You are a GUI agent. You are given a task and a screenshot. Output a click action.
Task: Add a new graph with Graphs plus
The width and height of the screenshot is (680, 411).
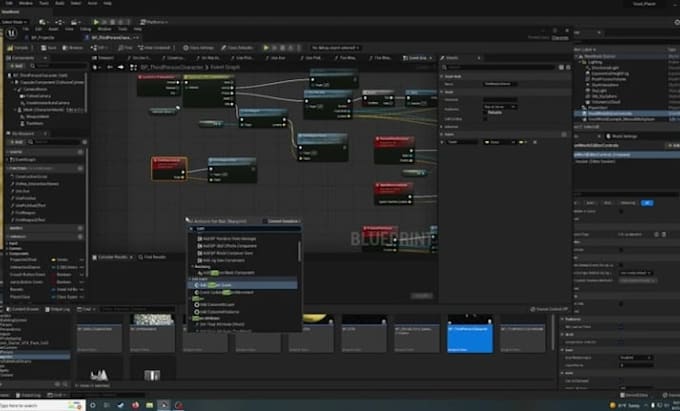[80, 152]
